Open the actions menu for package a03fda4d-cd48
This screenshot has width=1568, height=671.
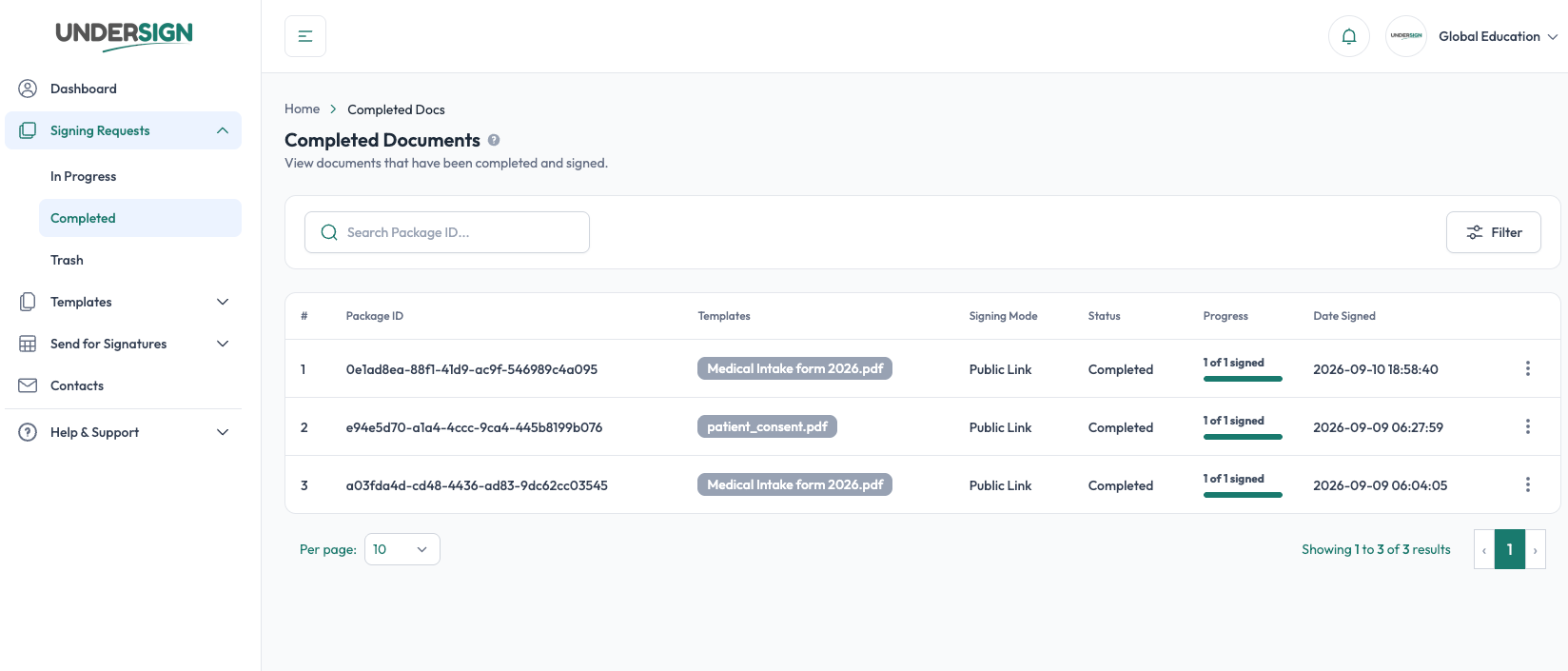1528,484
